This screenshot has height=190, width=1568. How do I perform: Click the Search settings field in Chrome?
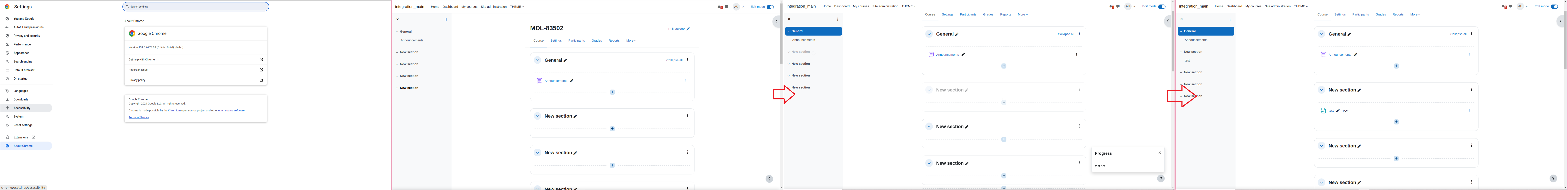coord(195,7)
